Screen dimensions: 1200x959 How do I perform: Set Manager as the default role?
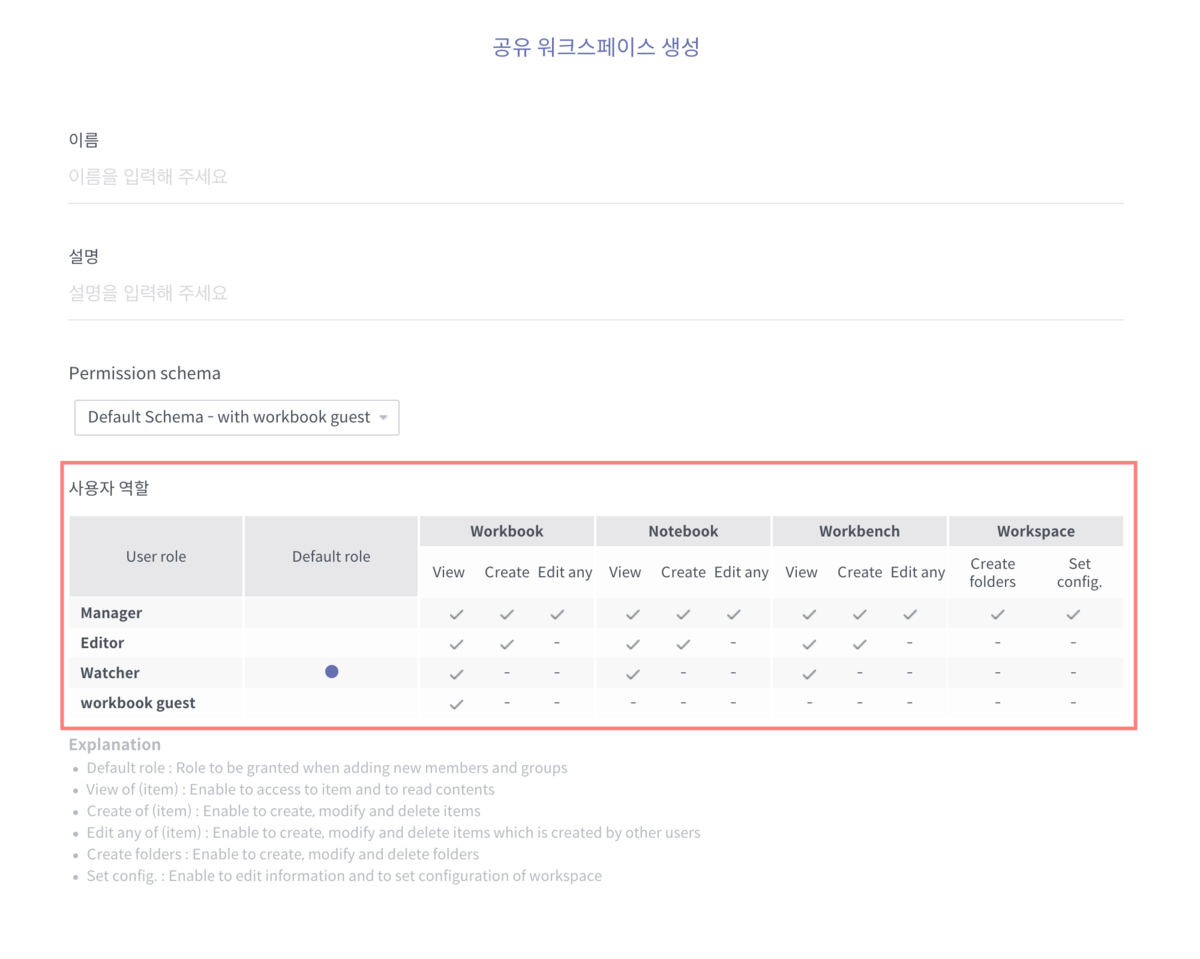tap(331, 613)
